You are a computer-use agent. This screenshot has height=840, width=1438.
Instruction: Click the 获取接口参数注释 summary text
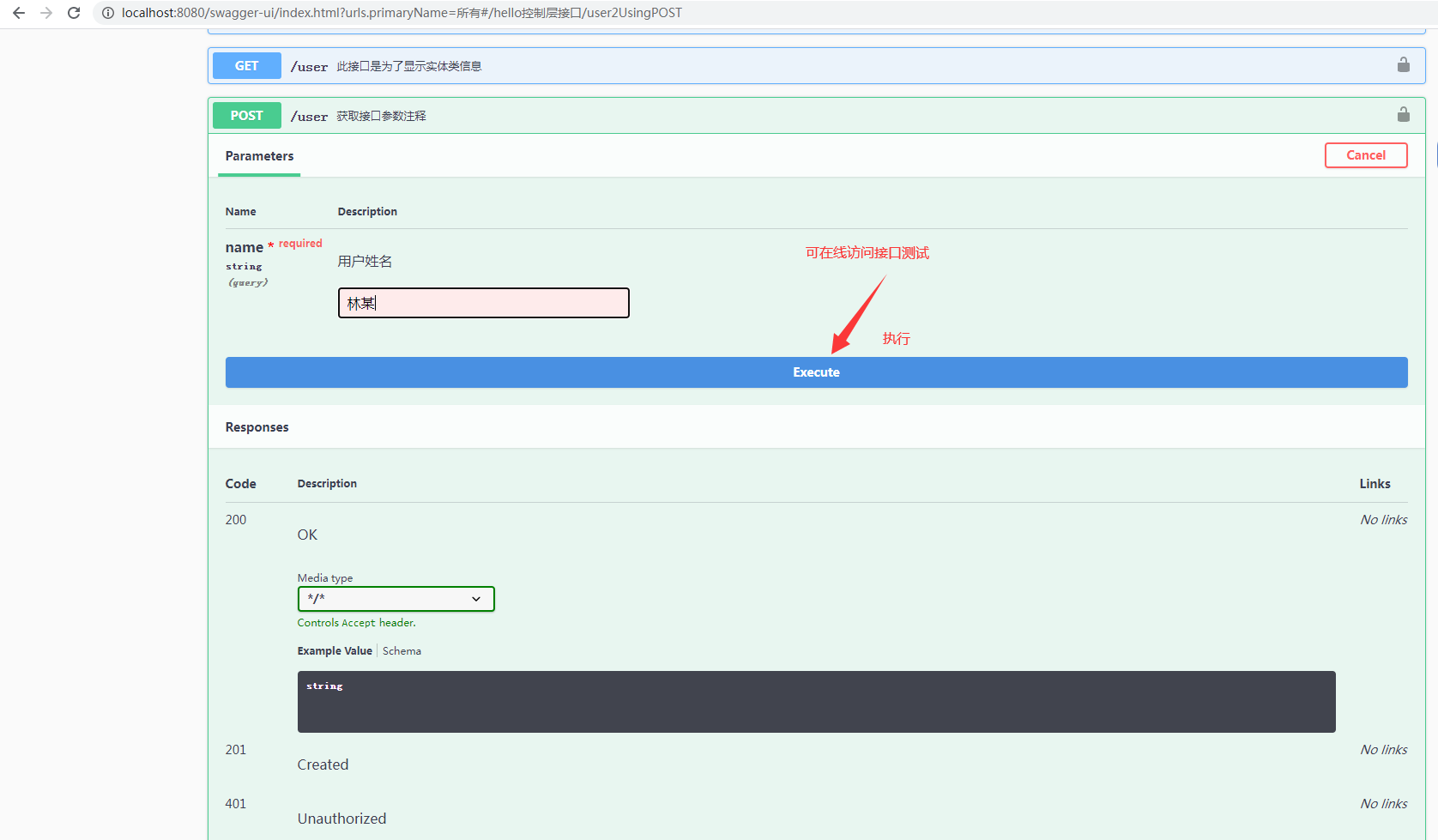coord(381,116)
